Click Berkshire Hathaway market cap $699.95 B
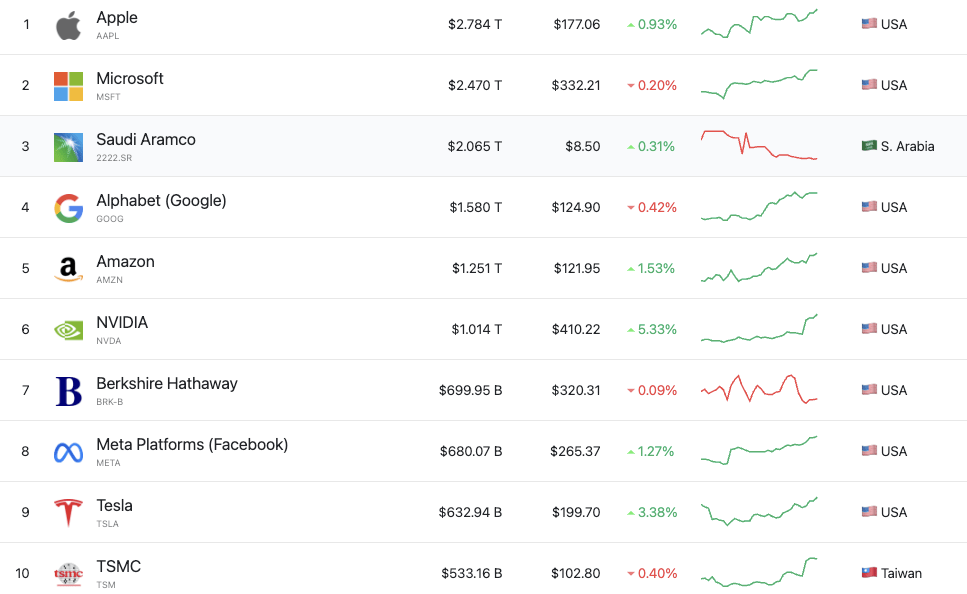This screenshot has height=594, width=967. point(471,391)
